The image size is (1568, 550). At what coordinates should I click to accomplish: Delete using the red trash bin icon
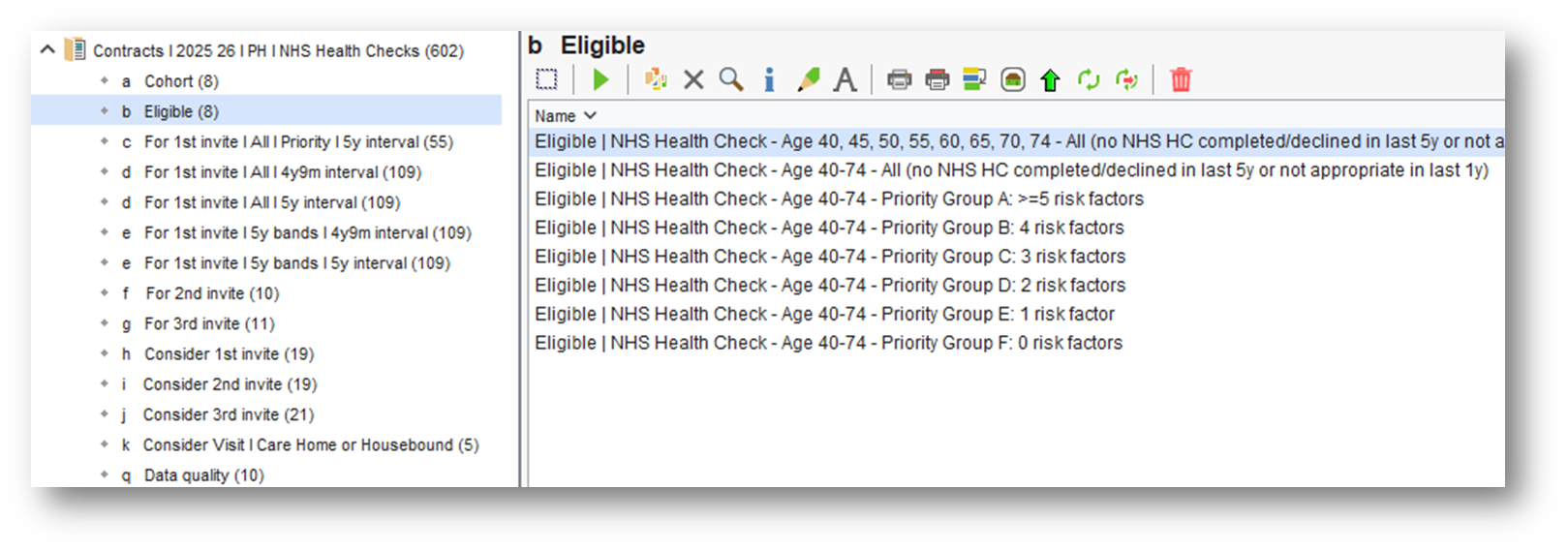tap(1181, 79)
